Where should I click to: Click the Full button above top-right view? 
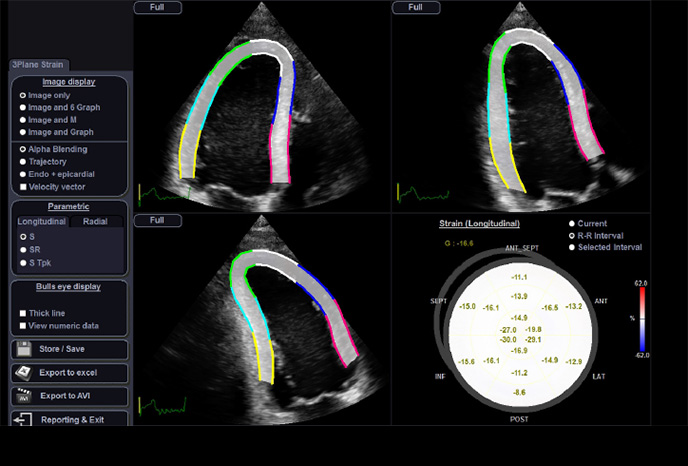[415, 7]
